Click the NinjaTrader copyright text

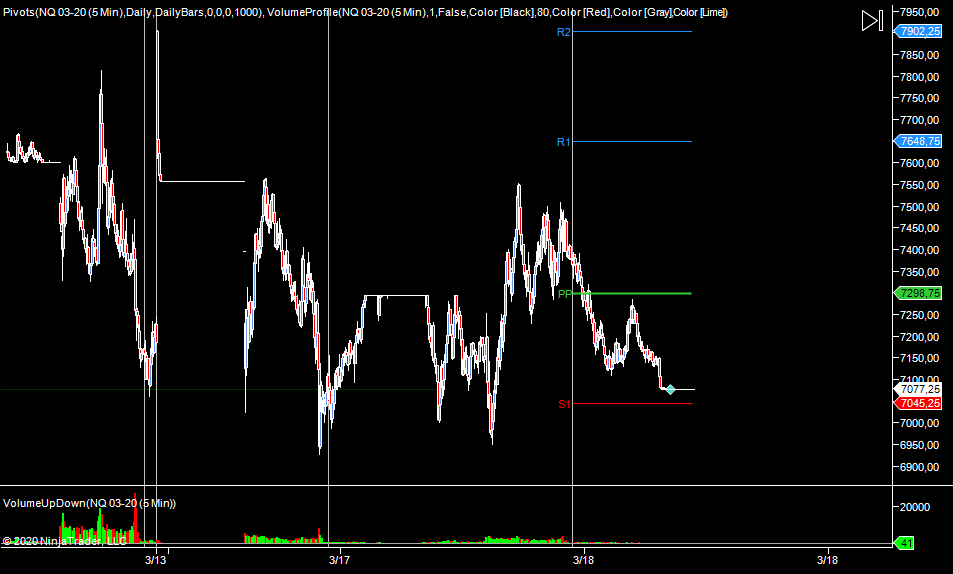64,541
